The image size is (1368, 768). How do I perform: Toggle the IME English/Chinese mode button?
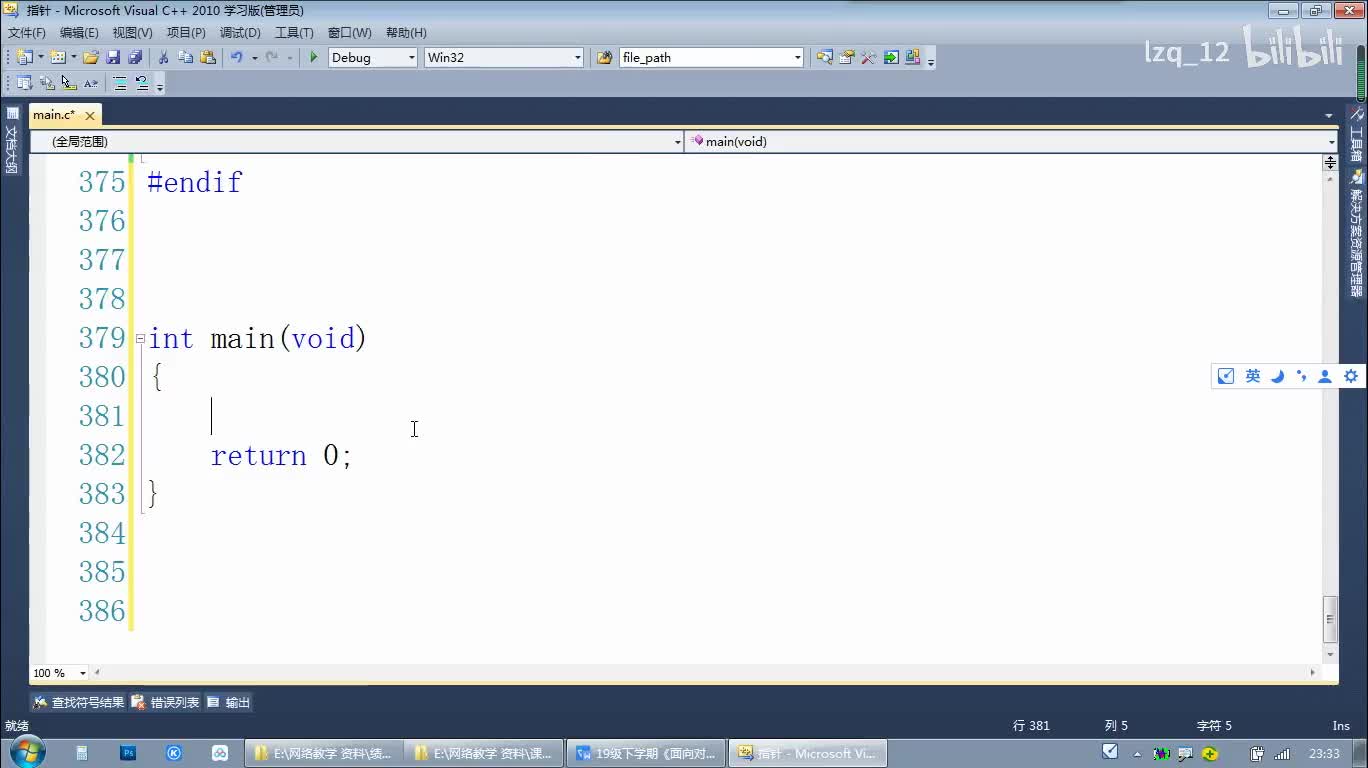tap(1253, 376)
